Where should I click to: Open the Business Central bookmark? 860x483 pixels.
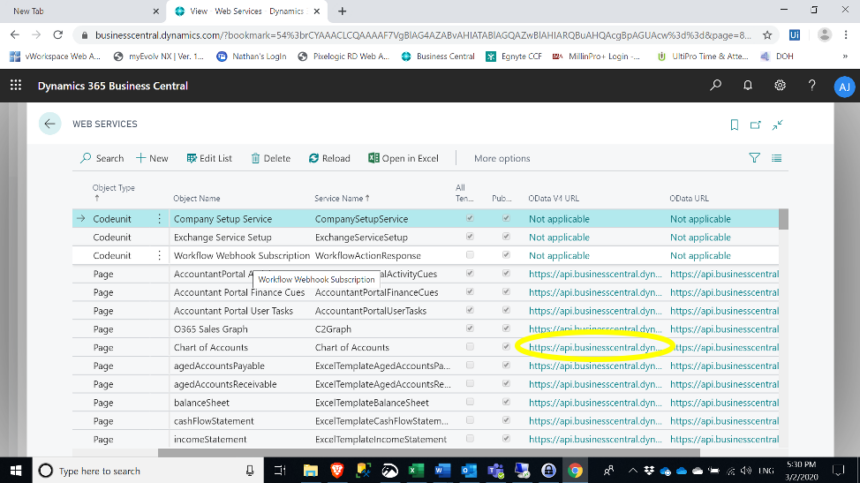[438, 56]
